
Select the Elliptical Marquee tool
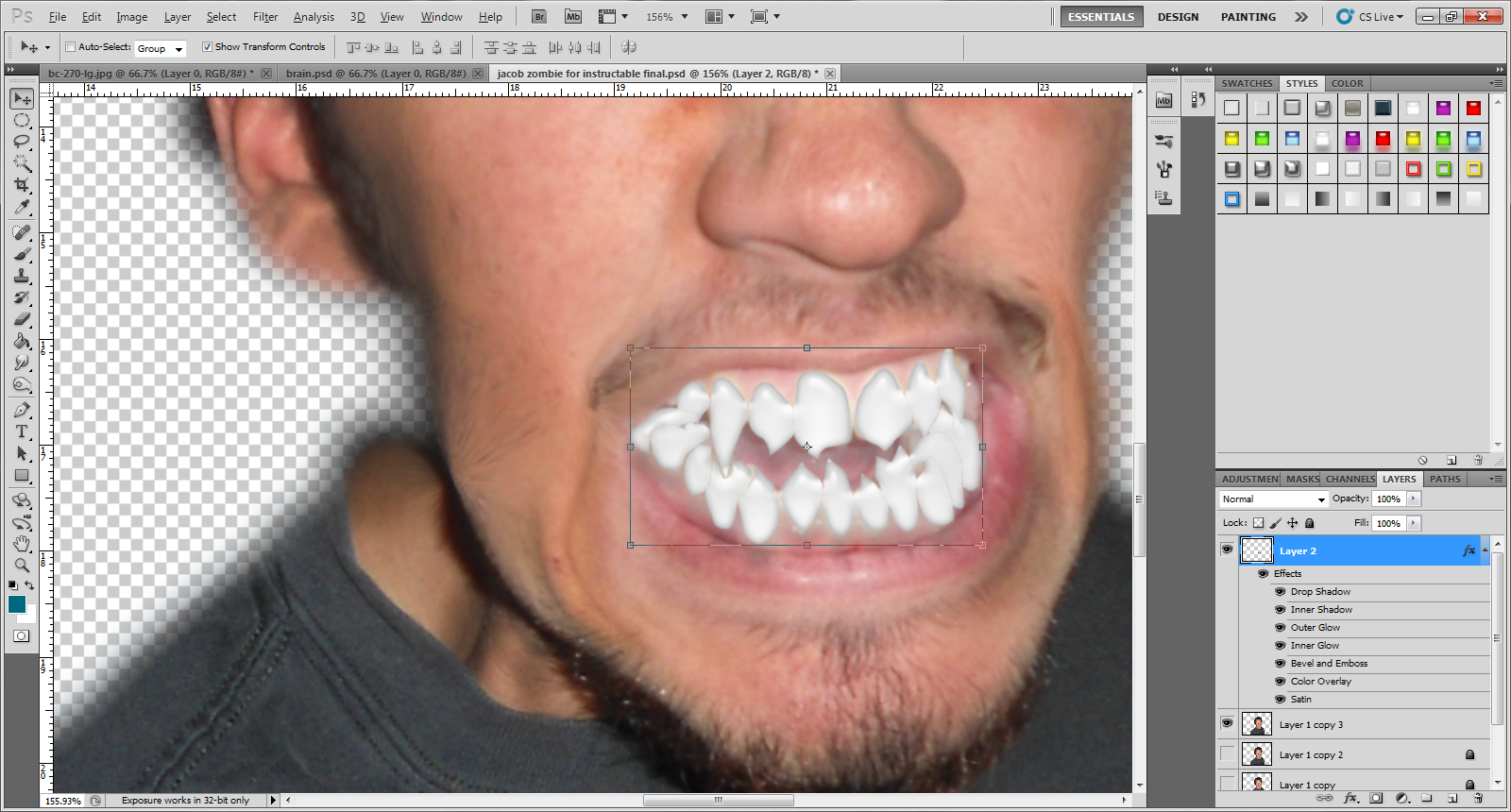tap(22, 120)
